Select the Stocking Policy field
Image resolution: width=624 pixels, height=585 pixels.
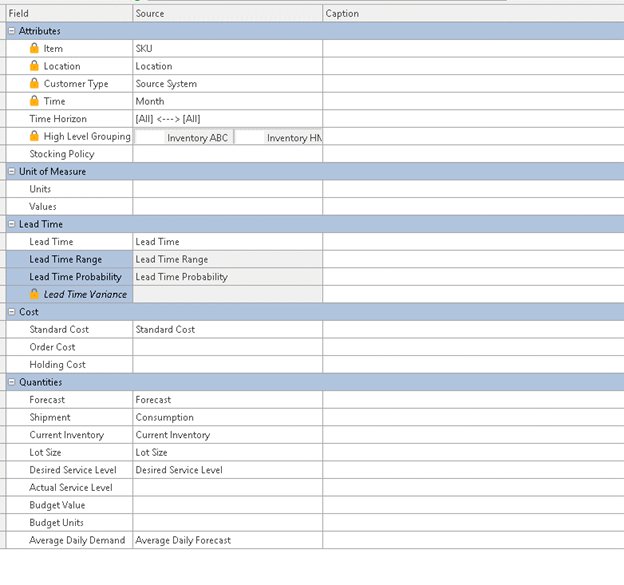click(69, 154)
